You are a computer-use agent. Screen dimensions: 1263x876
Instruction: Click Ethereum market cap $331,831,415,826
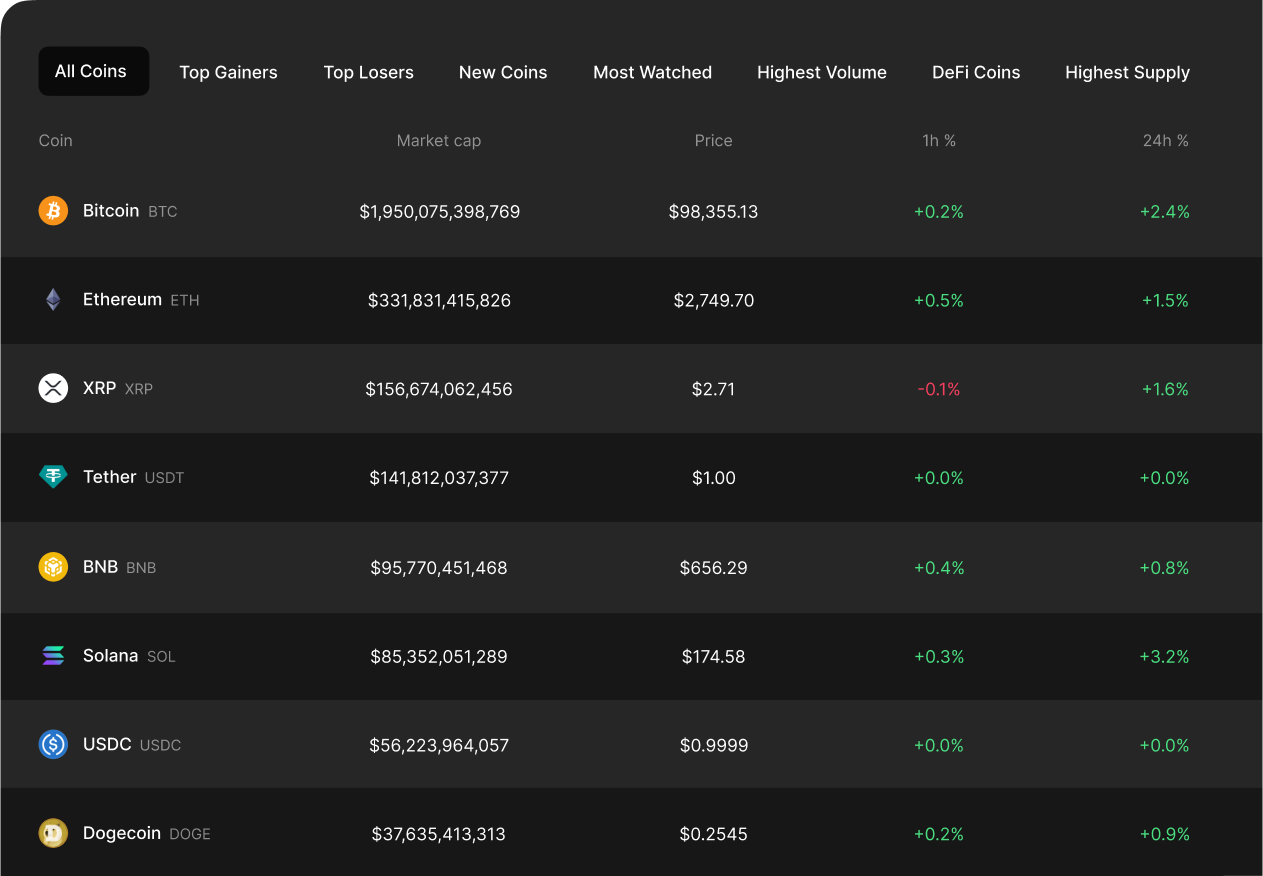[x=440, y=301]
